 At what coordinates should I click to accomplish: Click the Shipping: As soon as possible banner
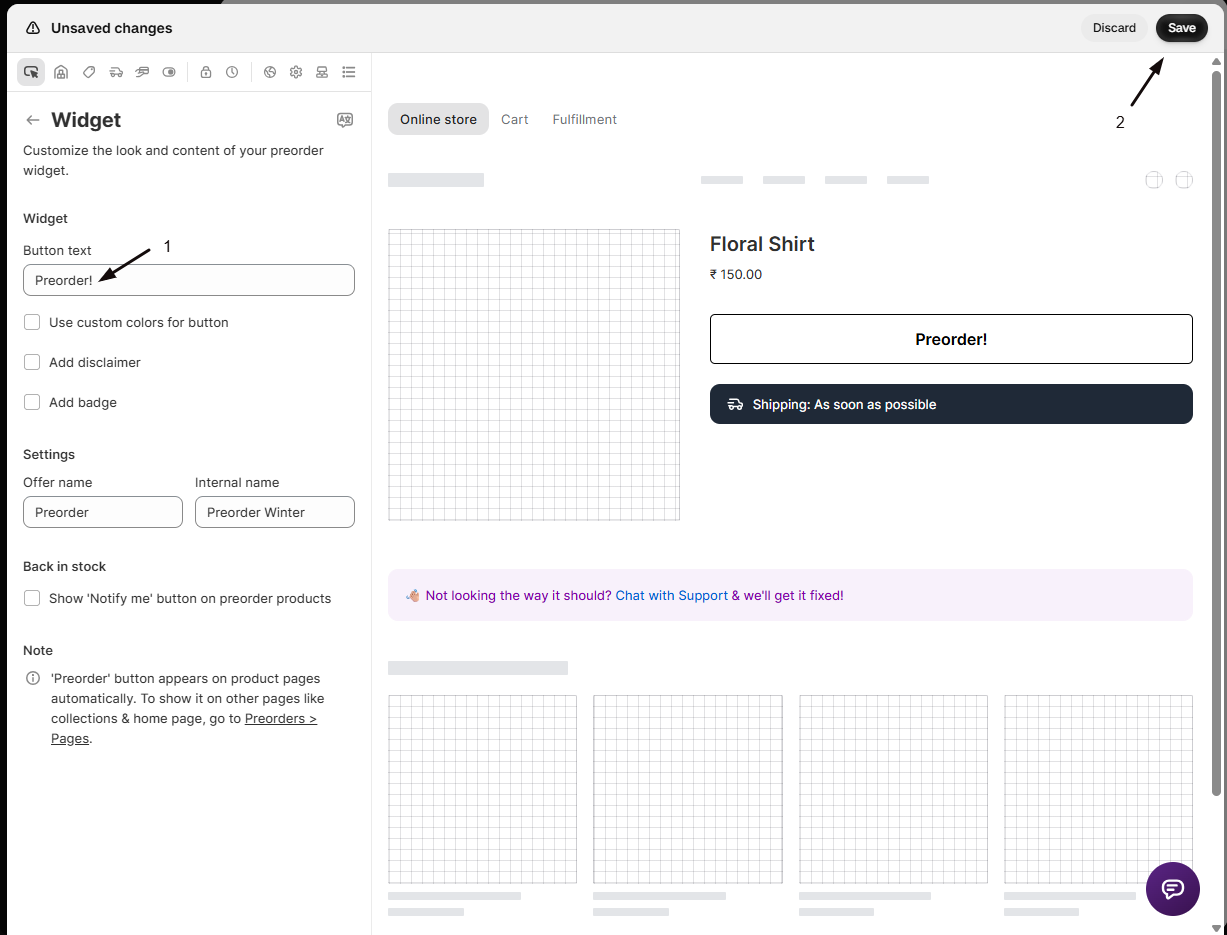click(x=951, y=404)
